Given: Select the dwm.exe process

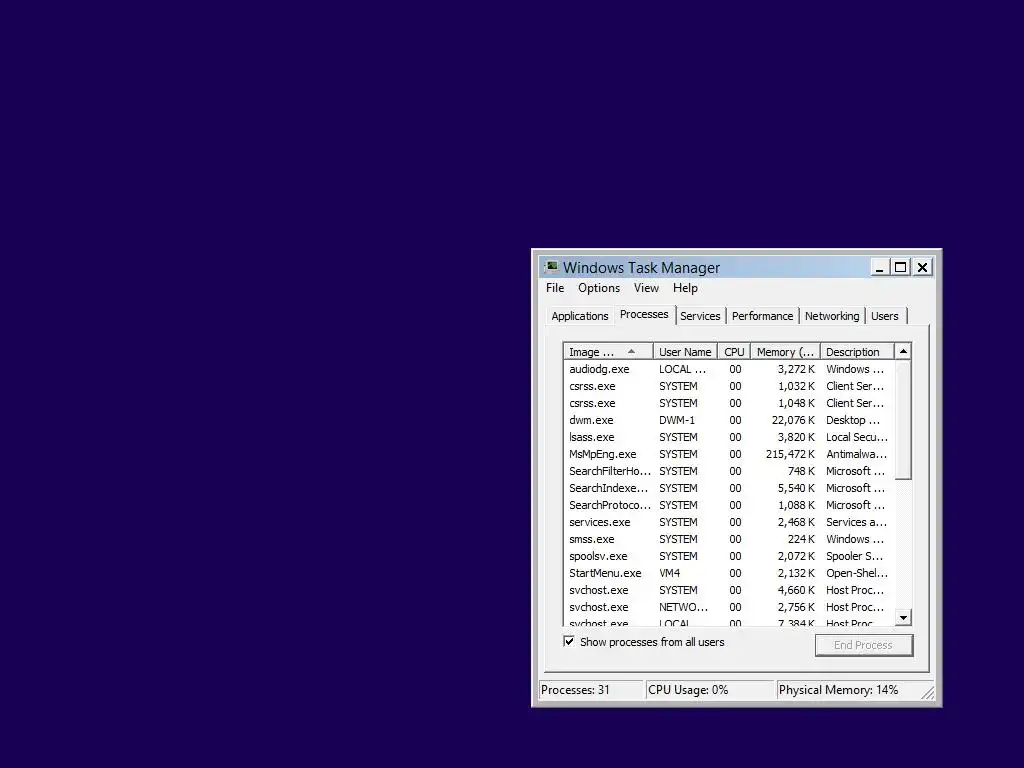Looking at the screenshot, I should 729,420.
